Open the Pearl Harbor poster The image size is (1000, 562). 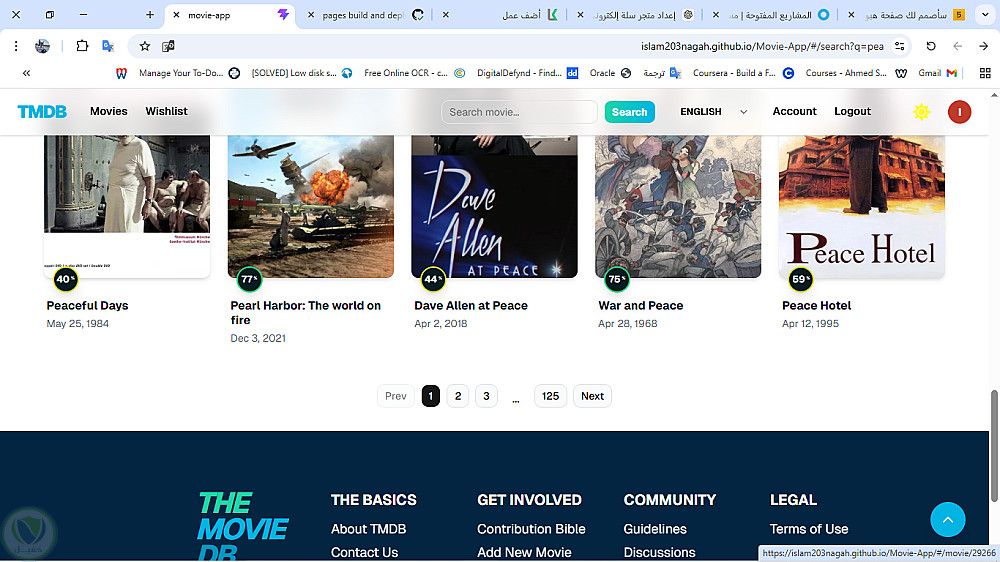pyautogui.click(x=311, y=206)
